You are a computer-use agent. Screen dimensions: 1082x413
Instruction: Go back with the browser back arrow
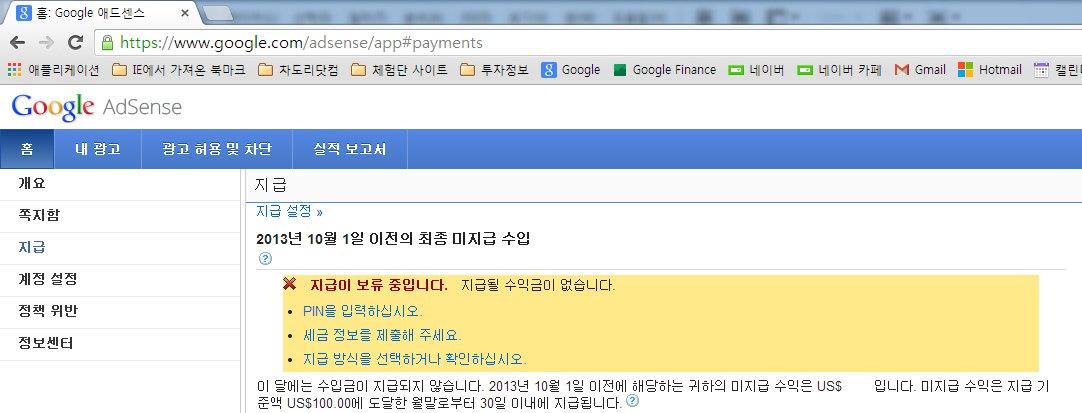tap(17, 43)
